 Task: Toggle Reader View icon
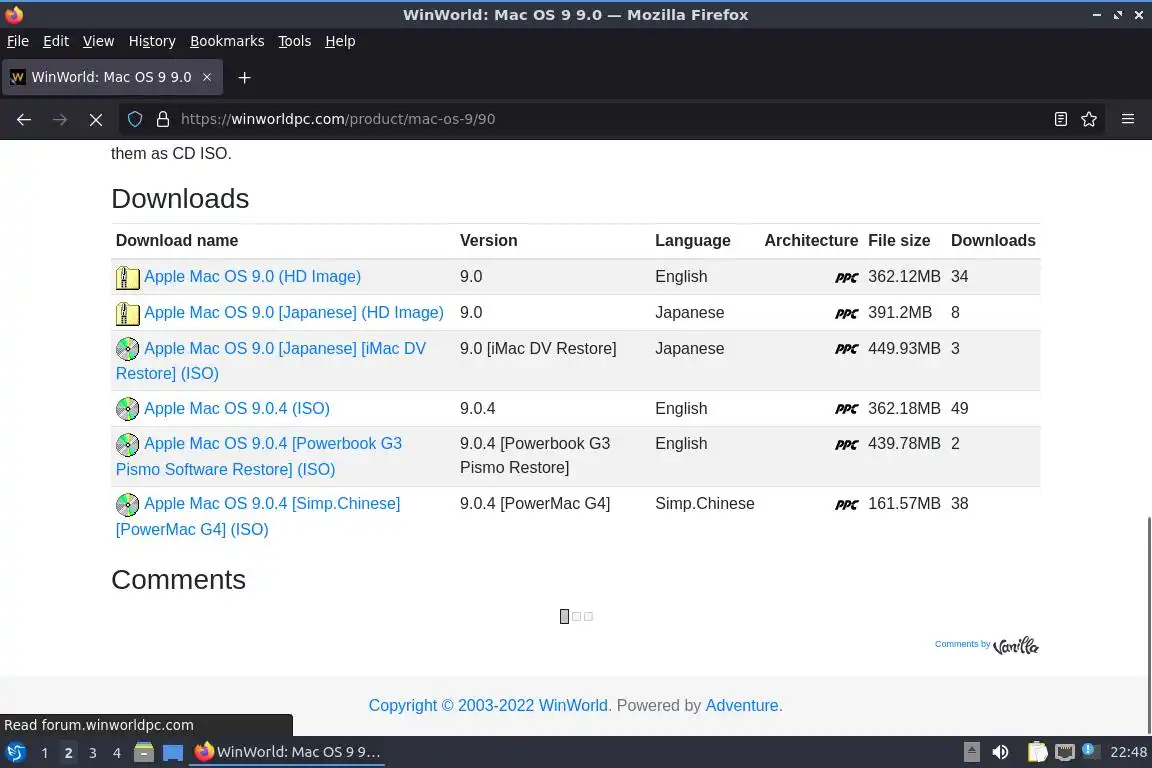coord(1060,119)
